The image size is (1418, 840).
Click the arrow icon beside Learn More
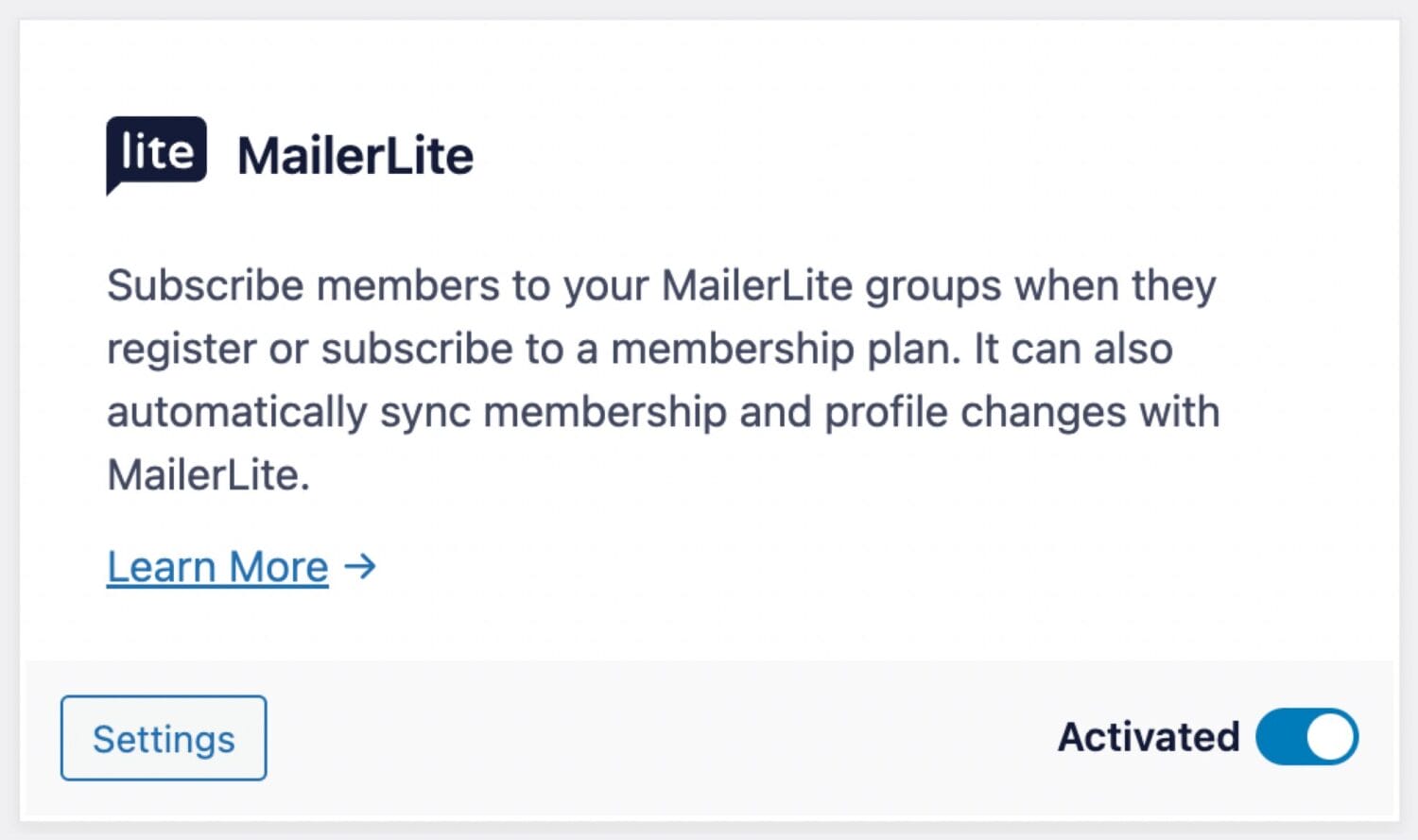360,567
